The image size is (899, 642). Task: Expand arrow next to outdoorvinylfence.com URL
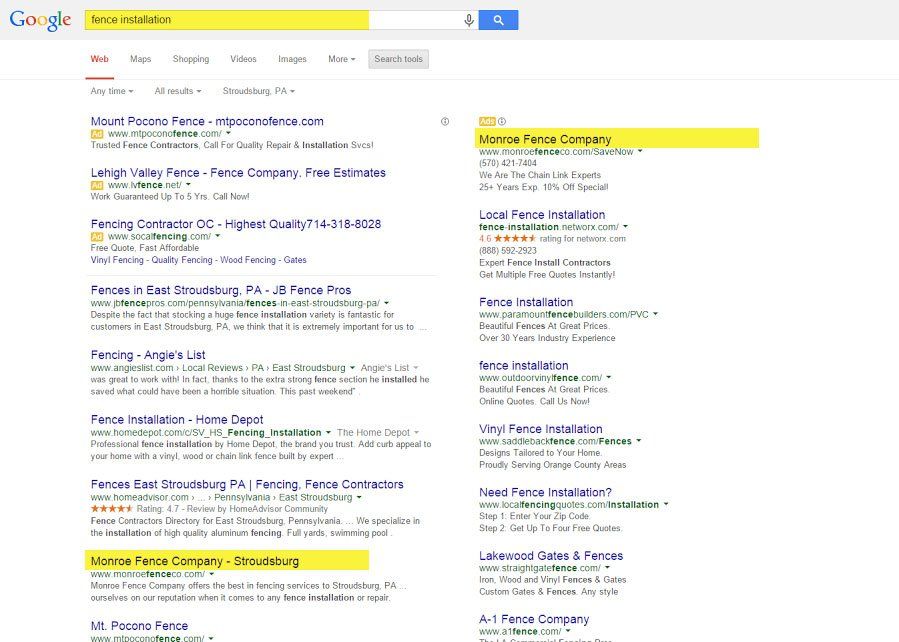[608, 378]
